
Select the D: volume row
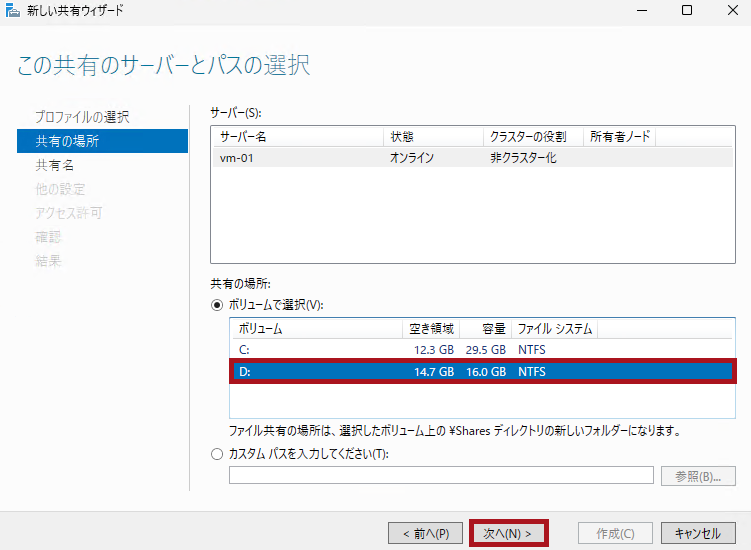pyautogui.click(x=482, y=371)
